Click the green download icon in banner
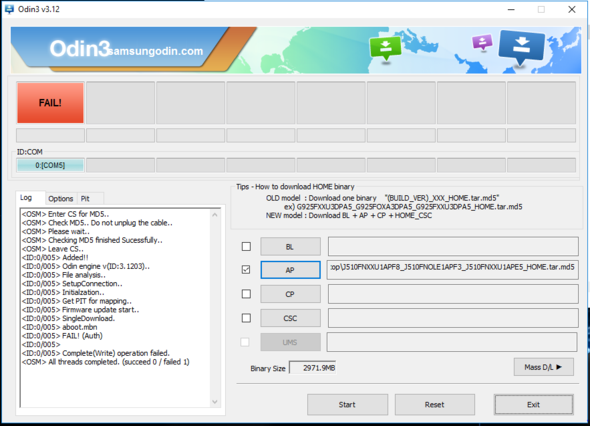 point(385,48)
